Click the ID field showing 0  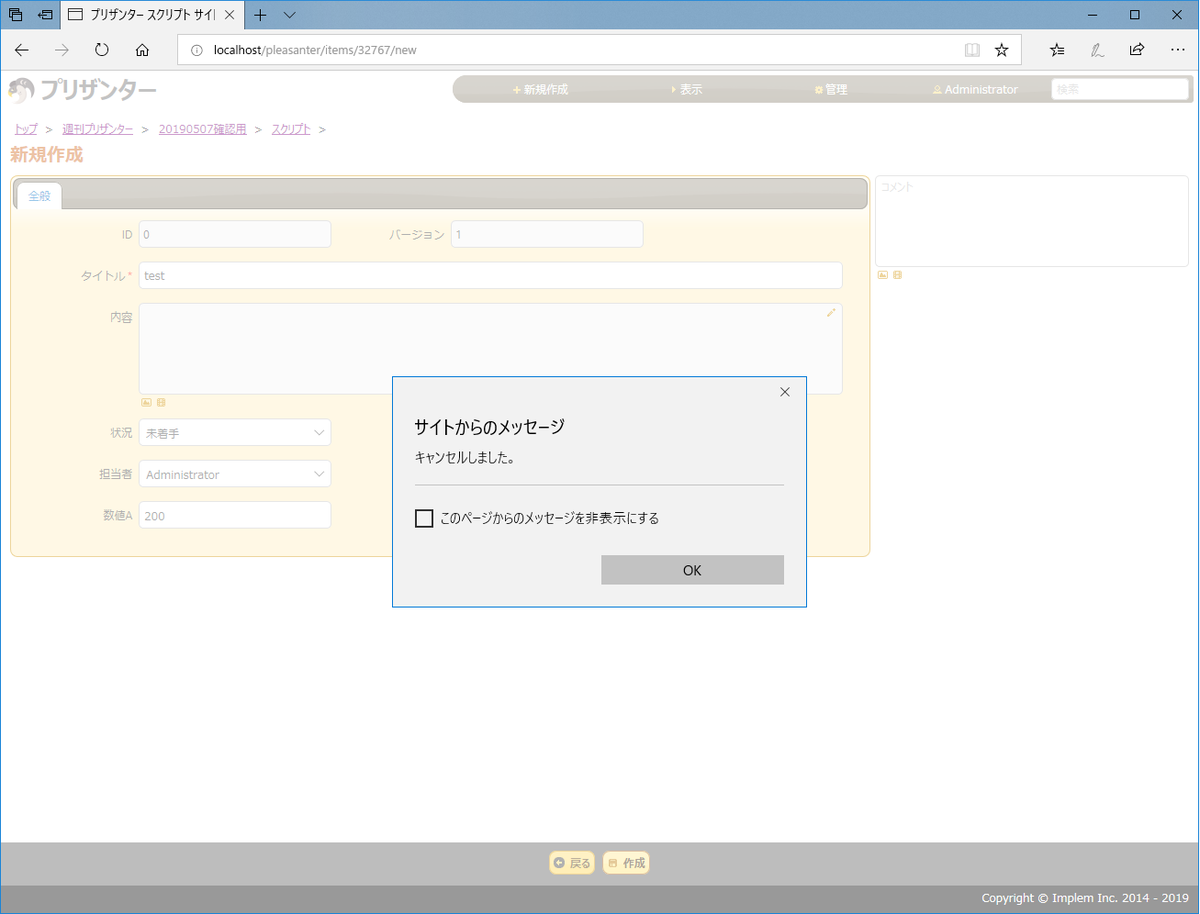pos(235,234)
